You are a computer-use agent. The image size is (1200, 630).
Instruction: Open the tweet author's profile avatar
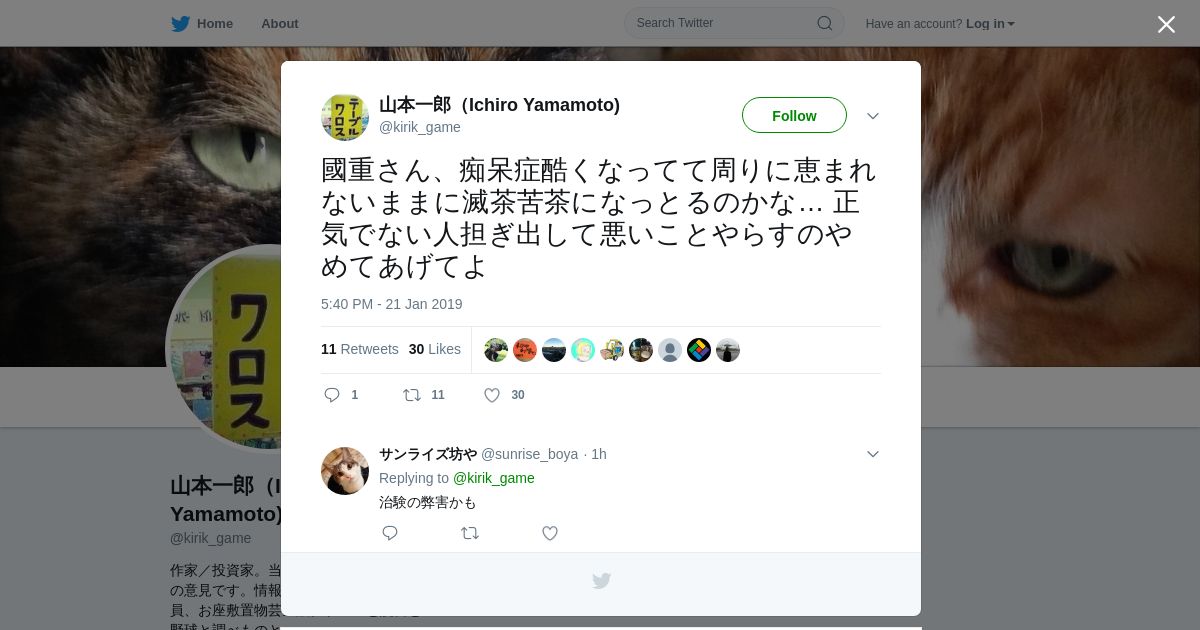coord(345,117)
